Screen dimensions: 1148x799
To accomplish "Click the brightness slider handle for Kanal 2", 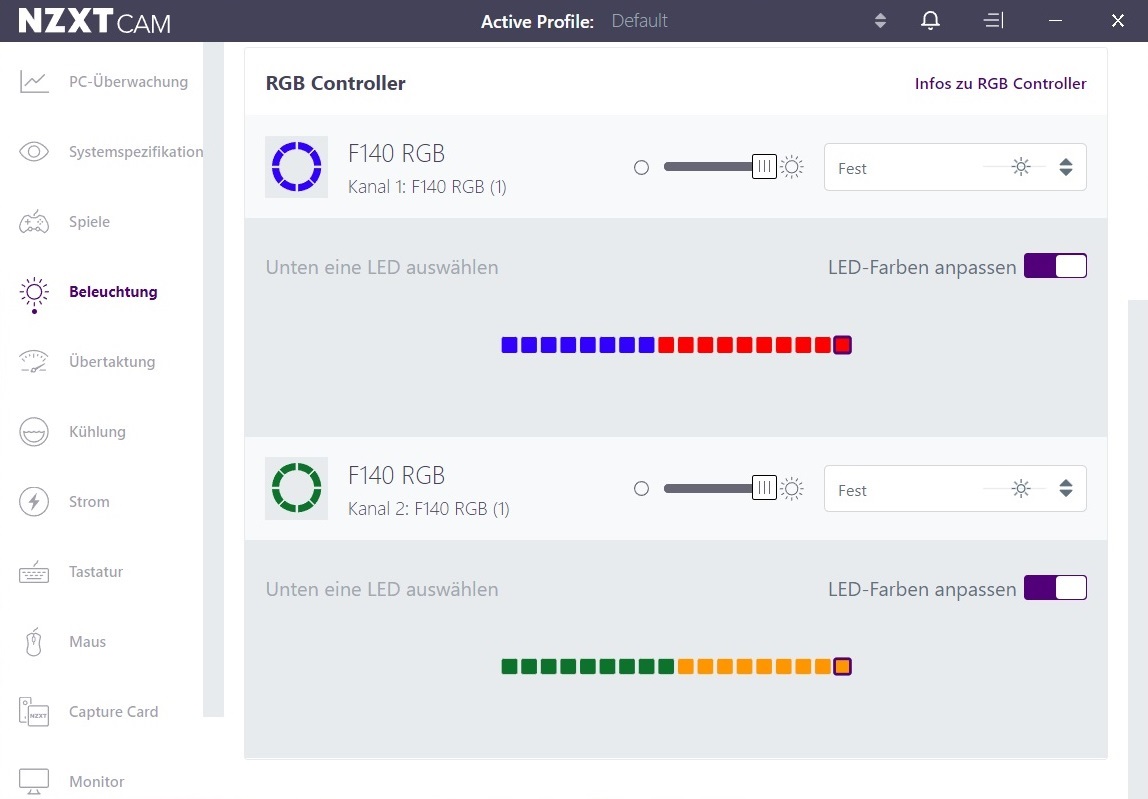I will point(764,488).
